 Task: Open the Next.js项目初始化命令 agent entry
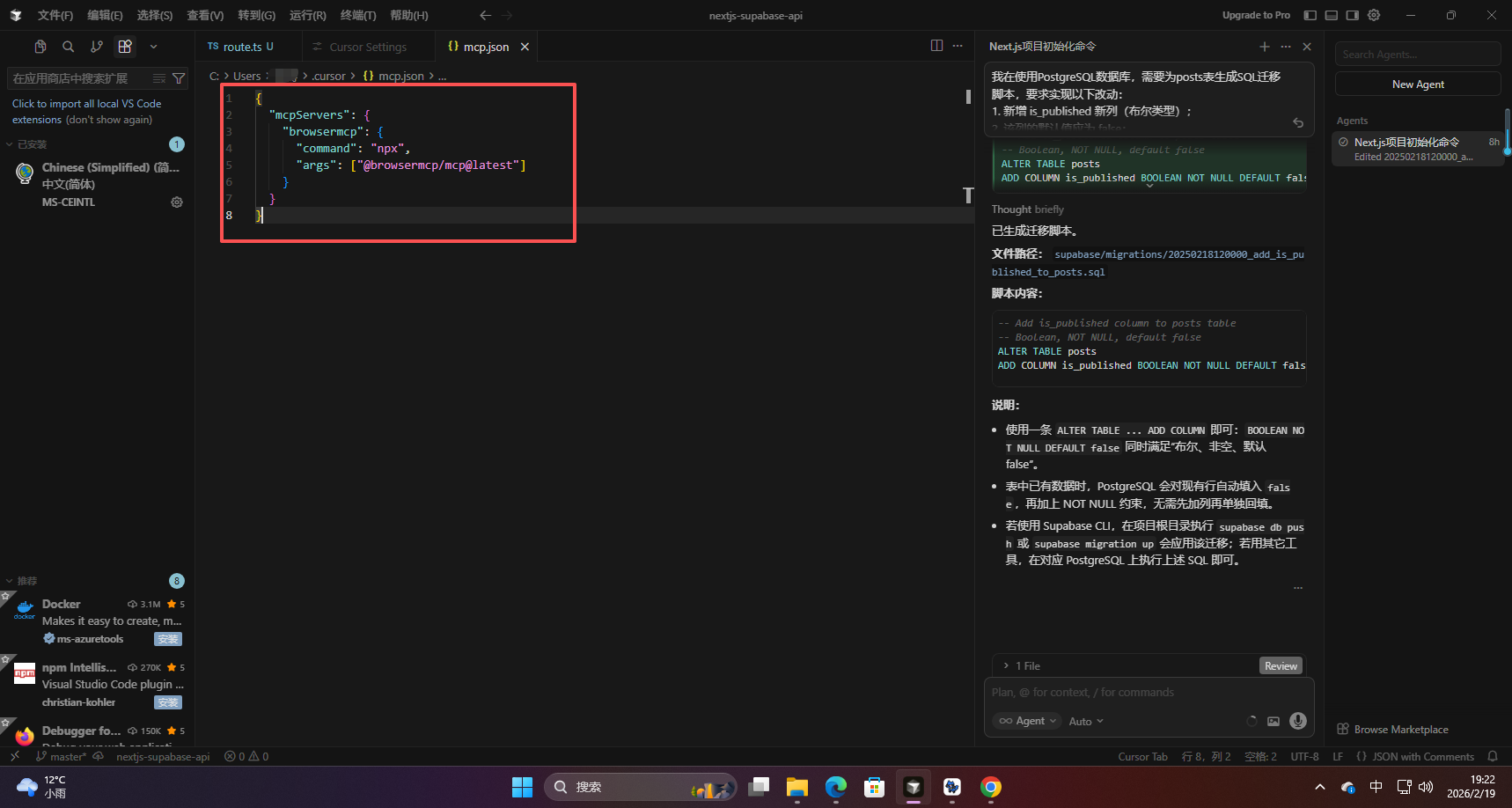pyautogui.click(x=1418, y=149)
